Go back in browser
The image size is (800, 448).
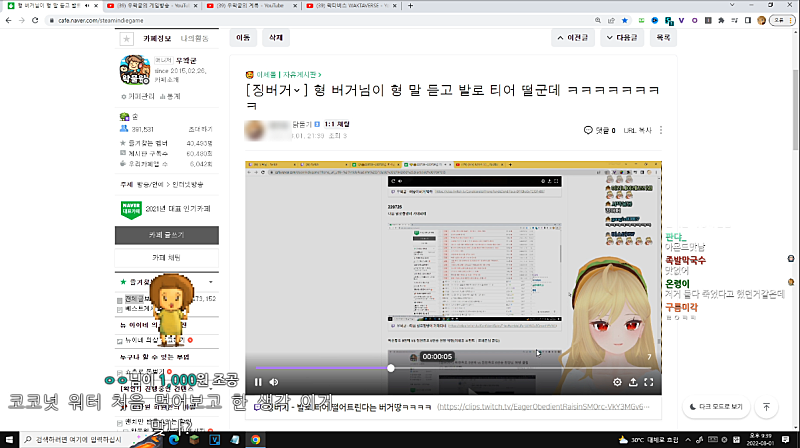[x=8, y=20]
